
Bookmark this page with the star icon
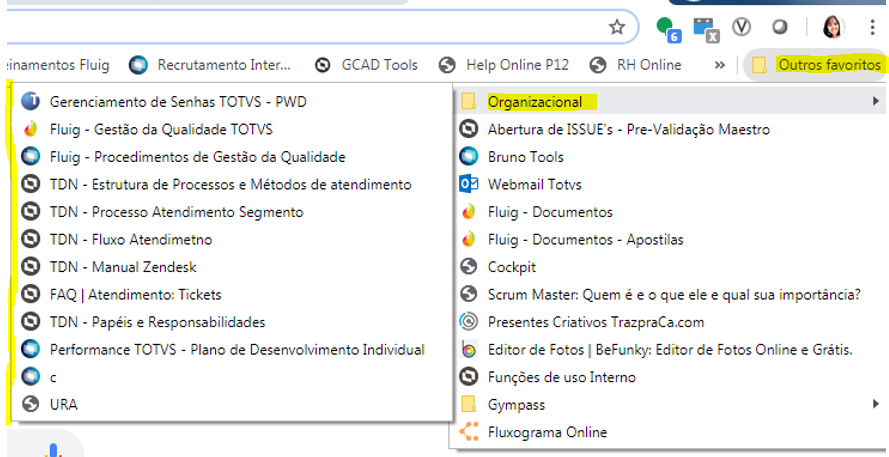[x=617, y=26]
